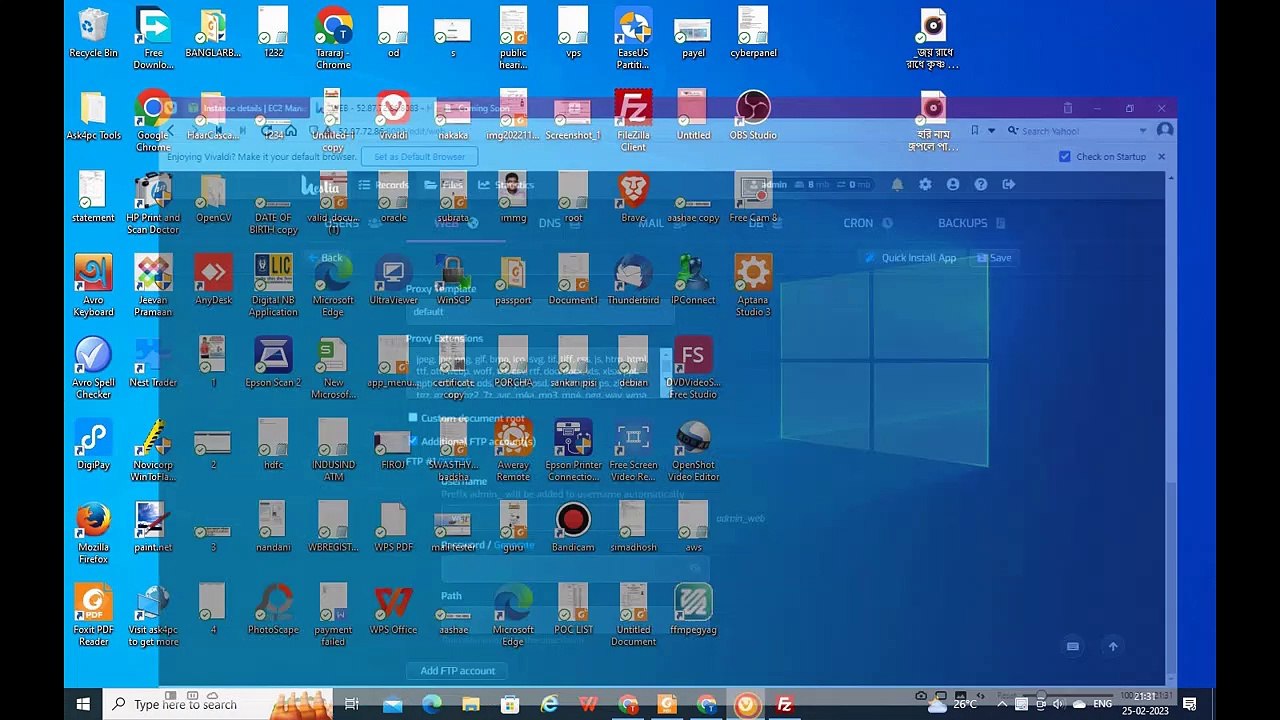Open the search engine selector beside Search Yahoo
Screen dimensions: 1280x720
pyautogui.click(x=1013, y=131)
